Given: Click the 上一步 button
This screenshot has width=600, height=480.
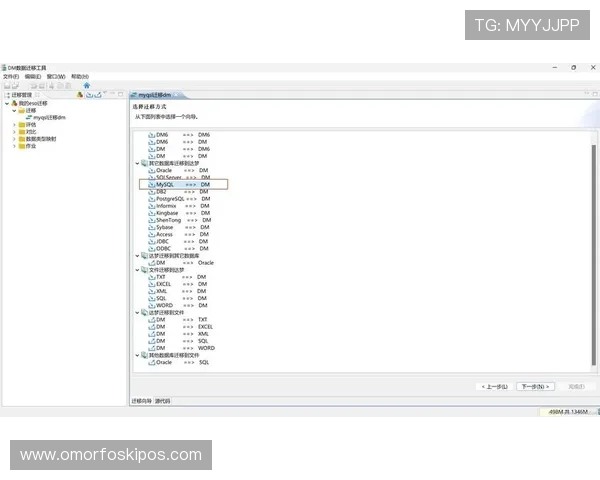Looking at the screenshot, I should coord(495,386).
